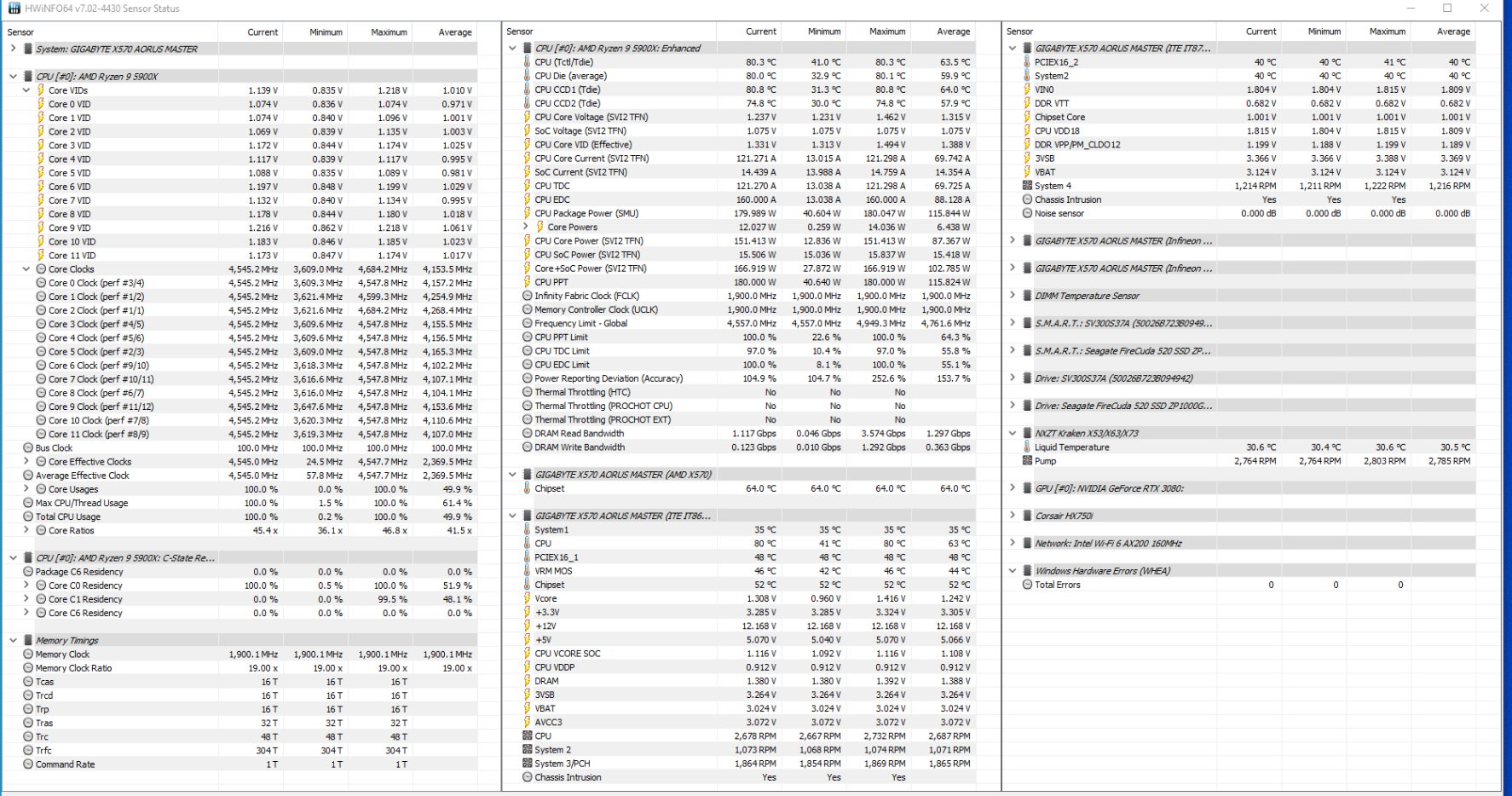Click the icon next to Command Rate

coord(28,764)
